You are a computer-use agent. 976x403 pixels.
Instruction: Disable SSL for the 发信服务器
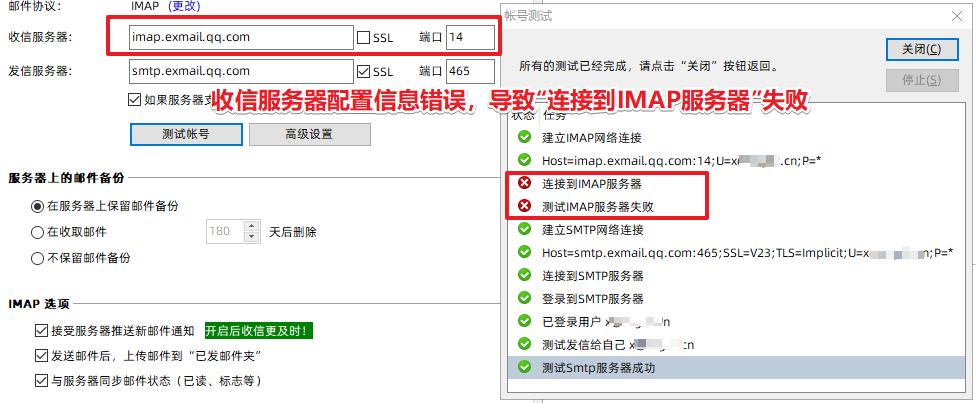tap(364, 71)
